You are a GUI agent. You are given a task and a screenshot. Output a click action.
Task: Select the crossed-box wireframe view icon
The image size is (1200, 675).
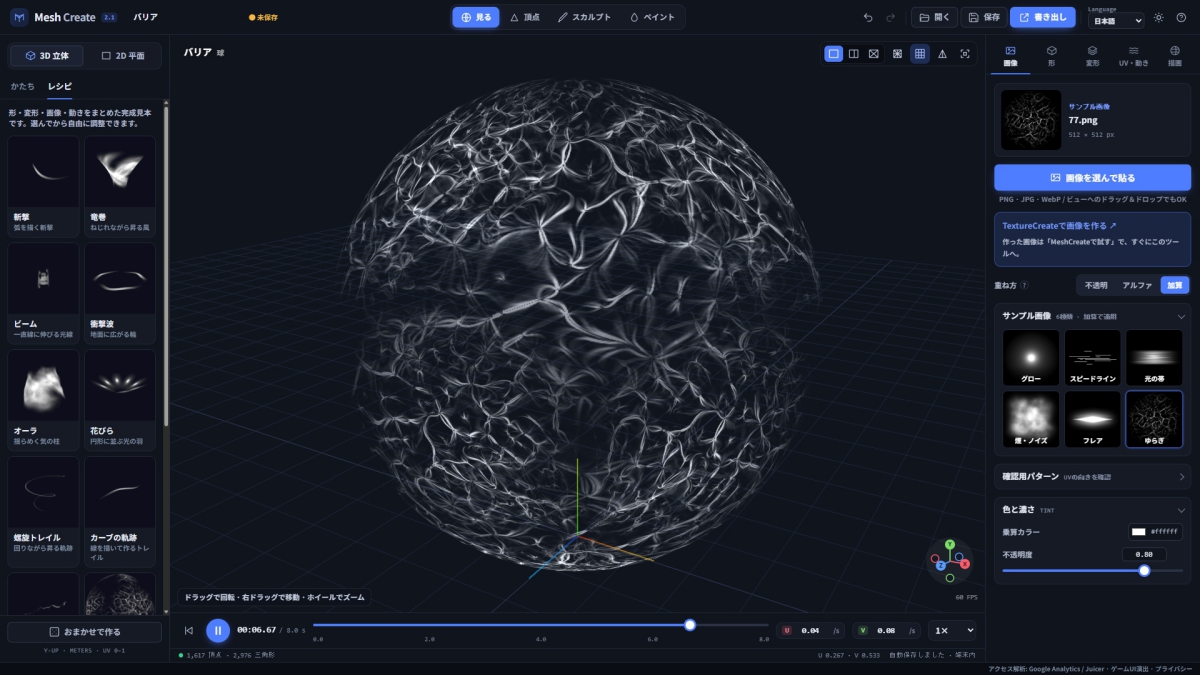point(874,53)
